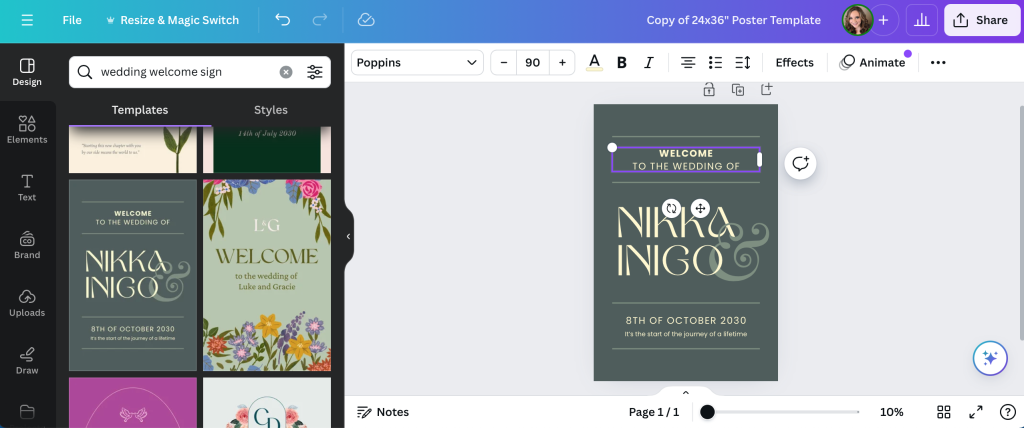Open the Poppins font dropdown
The width and height of the screenshot is (1024, 428).
click(x=417, y=63)
